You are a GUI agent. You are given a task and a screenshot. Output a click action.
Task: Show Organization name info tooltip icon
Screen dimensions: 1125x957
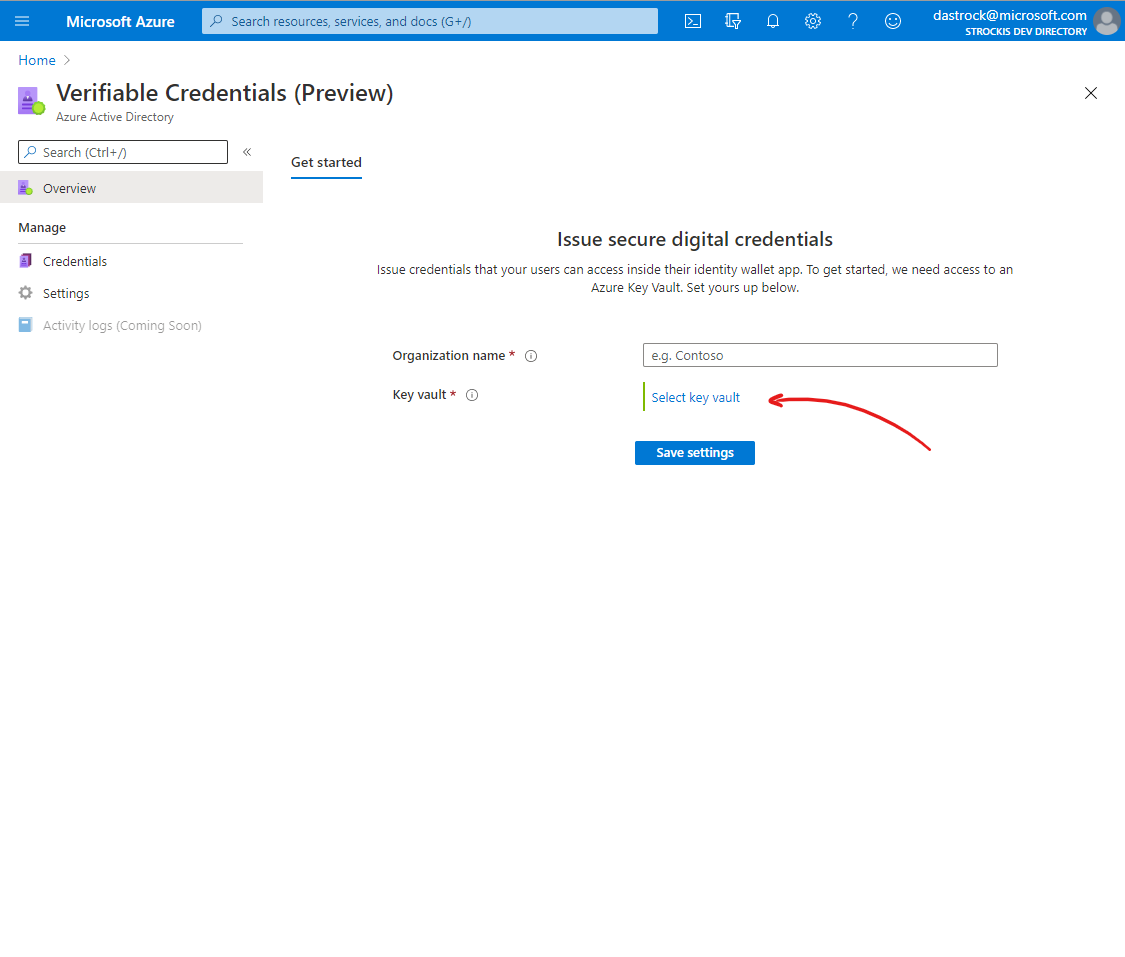531,356
